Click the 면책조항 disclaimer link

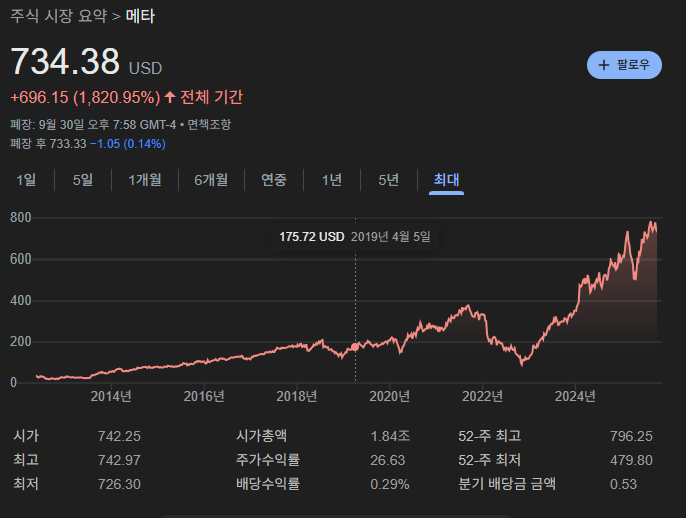pos(209,125)
